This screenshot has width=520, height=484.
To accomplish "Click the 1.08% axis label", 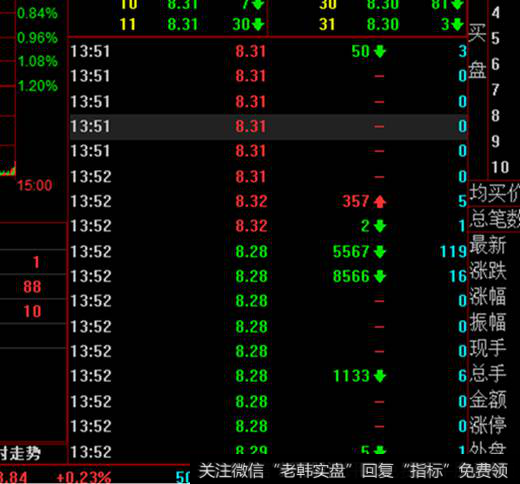I will 38,62.
